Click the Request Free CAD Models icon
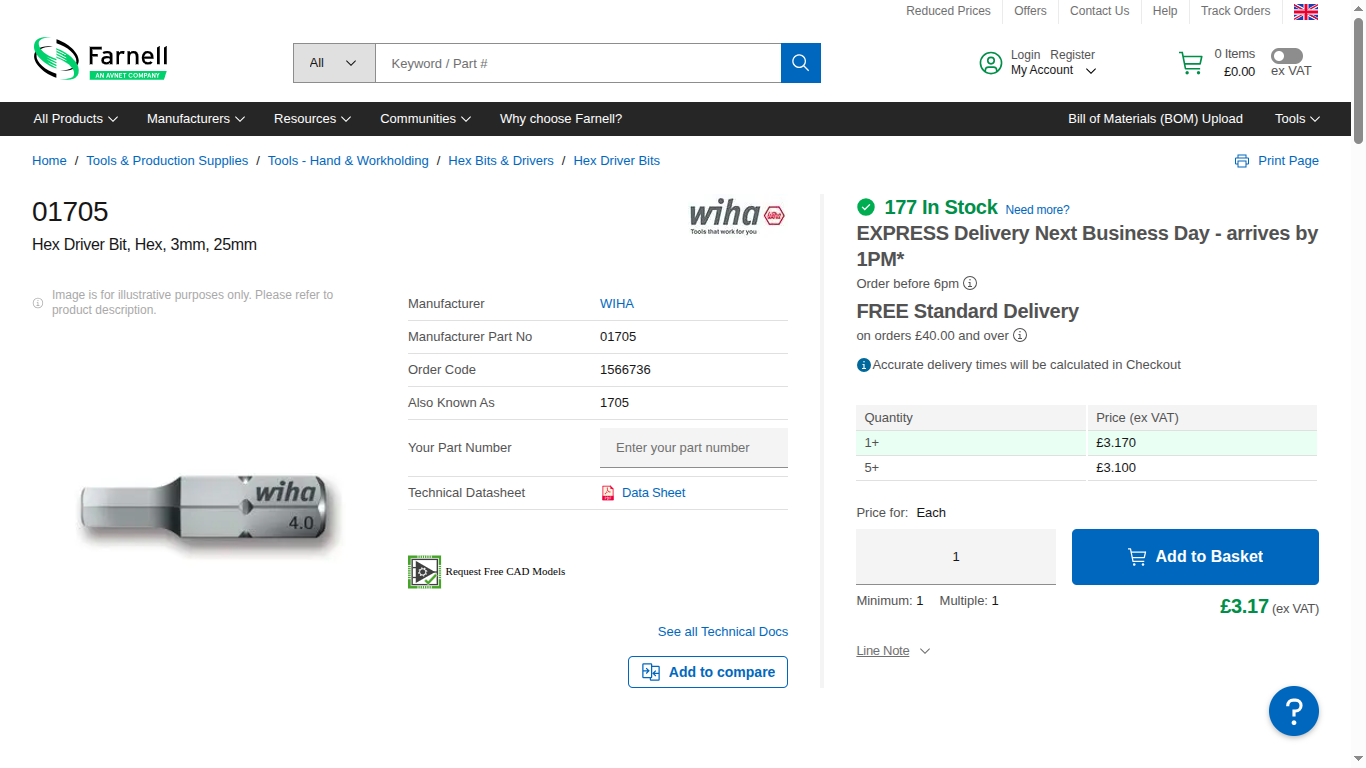 (x=424, y=572)
